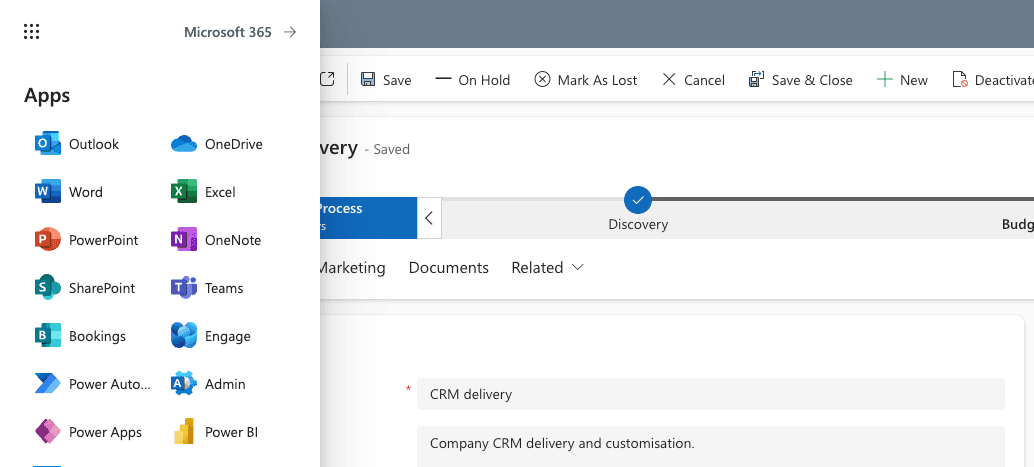The height and width of the screenshot is (467, 1034).
Task: Select the Discovery stage circle
Action: coord(638,200)
